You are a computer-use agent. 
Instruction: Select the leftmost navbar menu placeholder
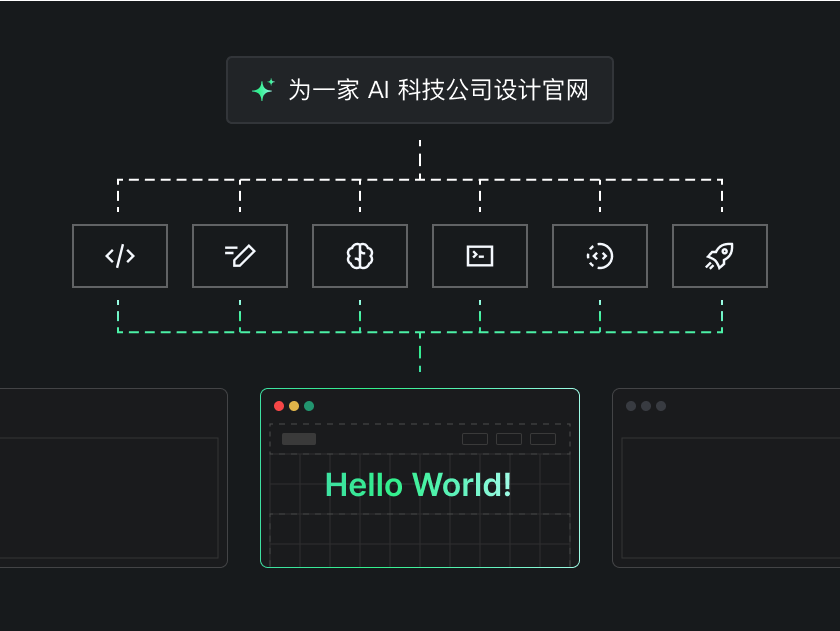click(x=475, y=439)
